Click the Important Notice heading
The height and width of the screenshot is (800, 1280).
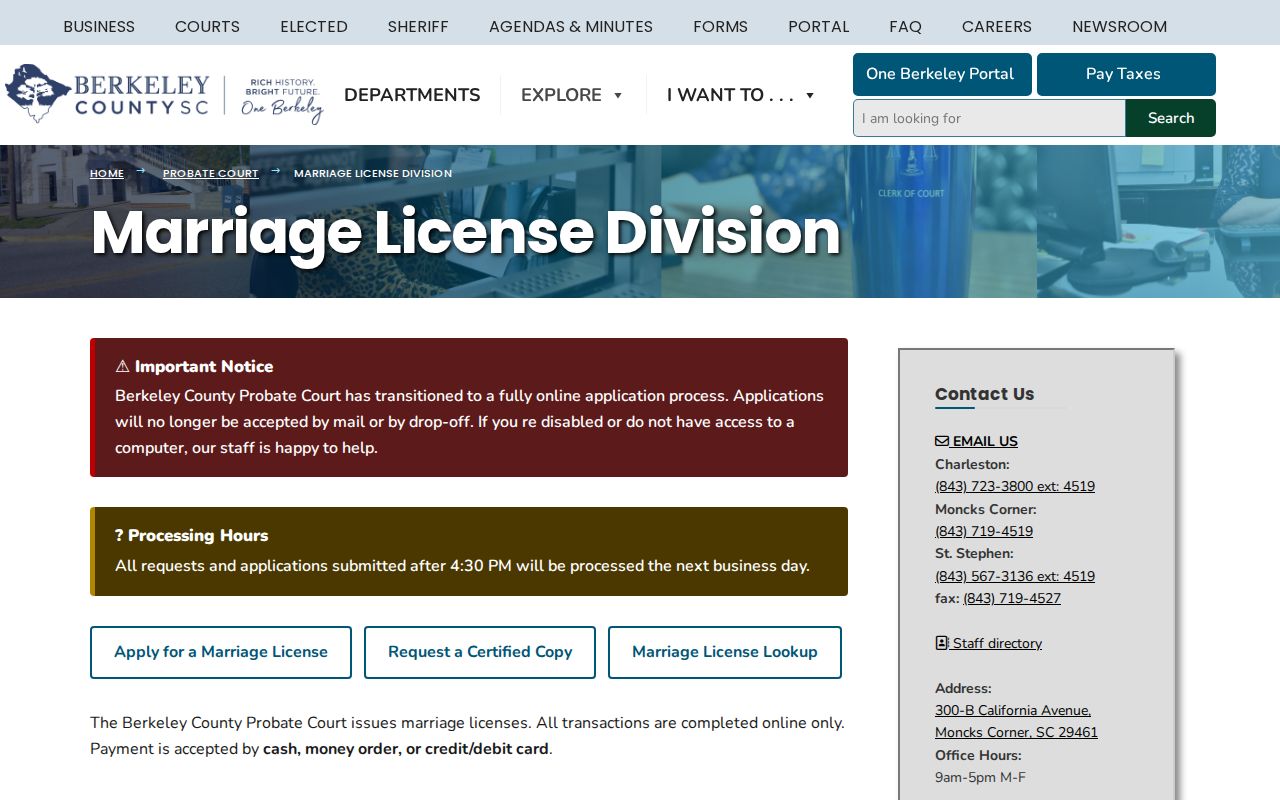click(194, 366)
